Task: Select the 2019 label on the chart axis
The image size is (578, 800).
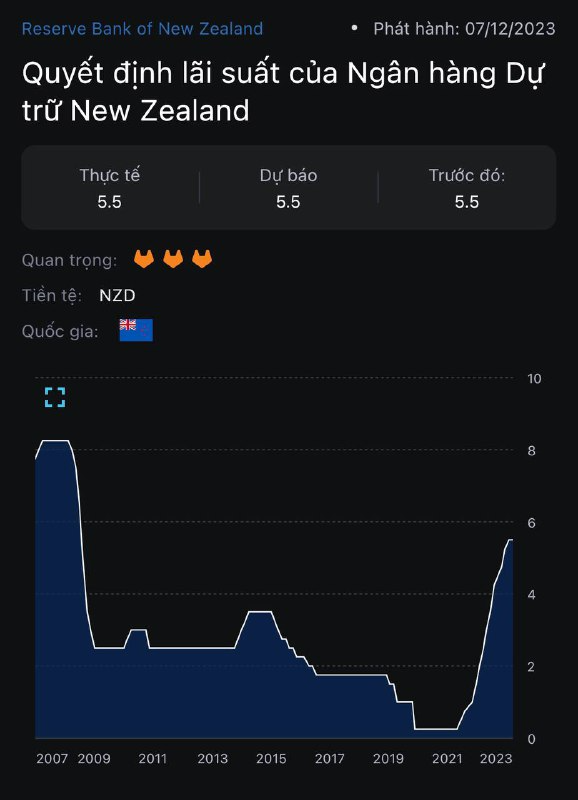Action: tap(388, 759)
